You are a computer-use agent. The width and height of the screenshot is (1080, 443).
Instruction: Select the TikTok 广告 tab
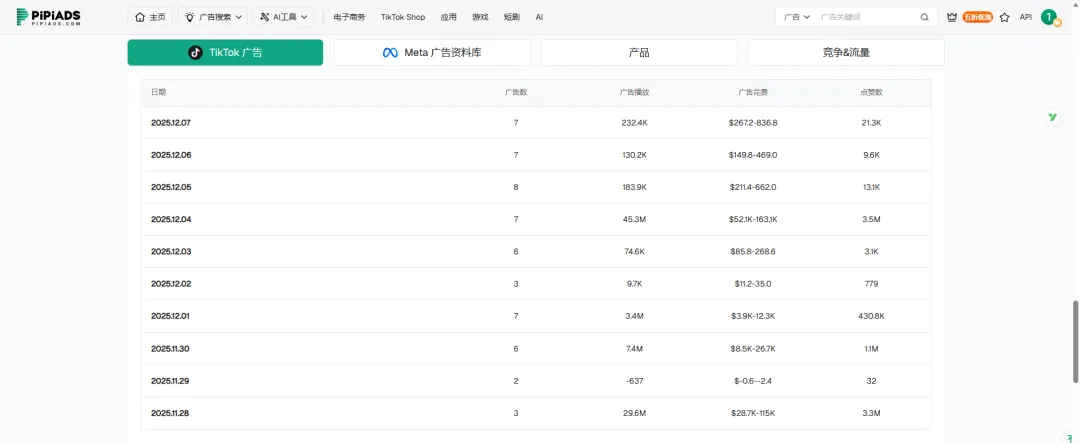225,53
